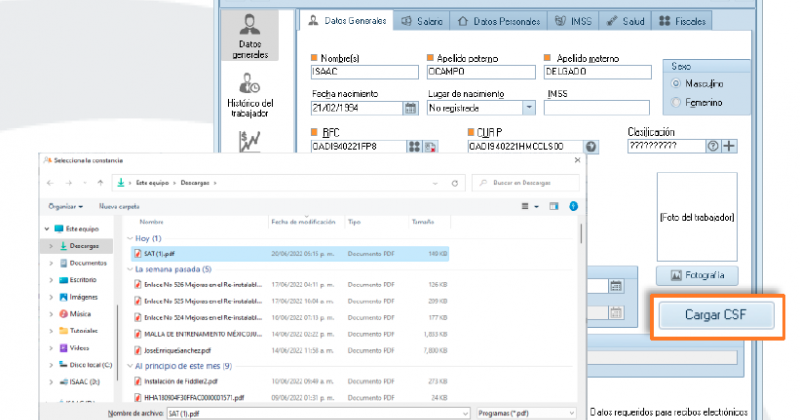Image resolution: width=800 pixels, height=420 pixels.
Task: Open the Organizar menu dropdown
Action: [65, 207]
